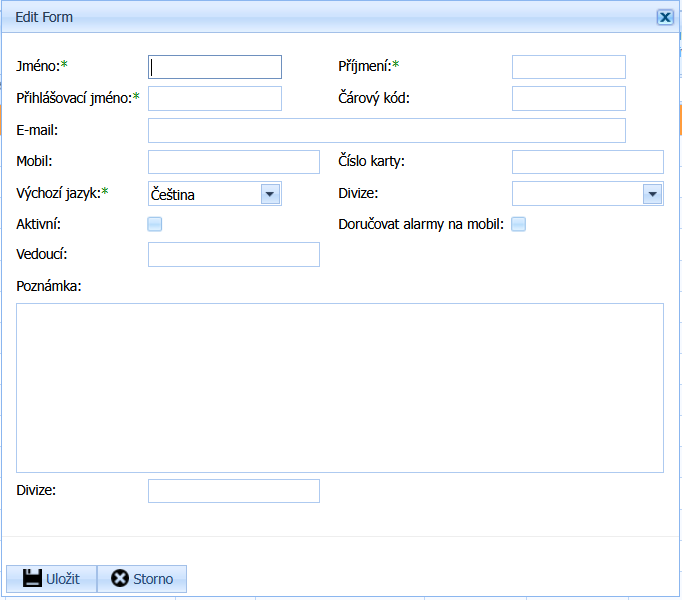This screenshot has width=682, height=600.
Task: Focus the Divize text field below Poznámka
Action: coord(233,491)
